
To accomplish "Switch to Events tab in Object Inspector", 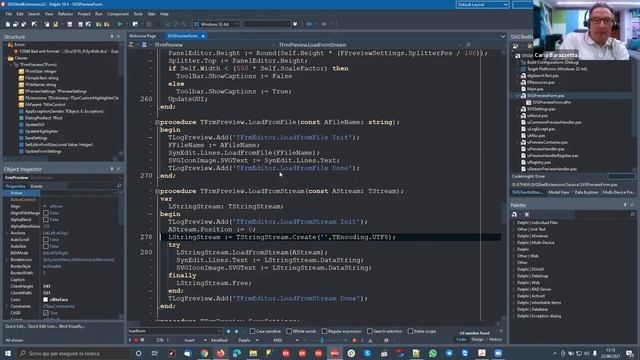I will click(x=36, y=186).
